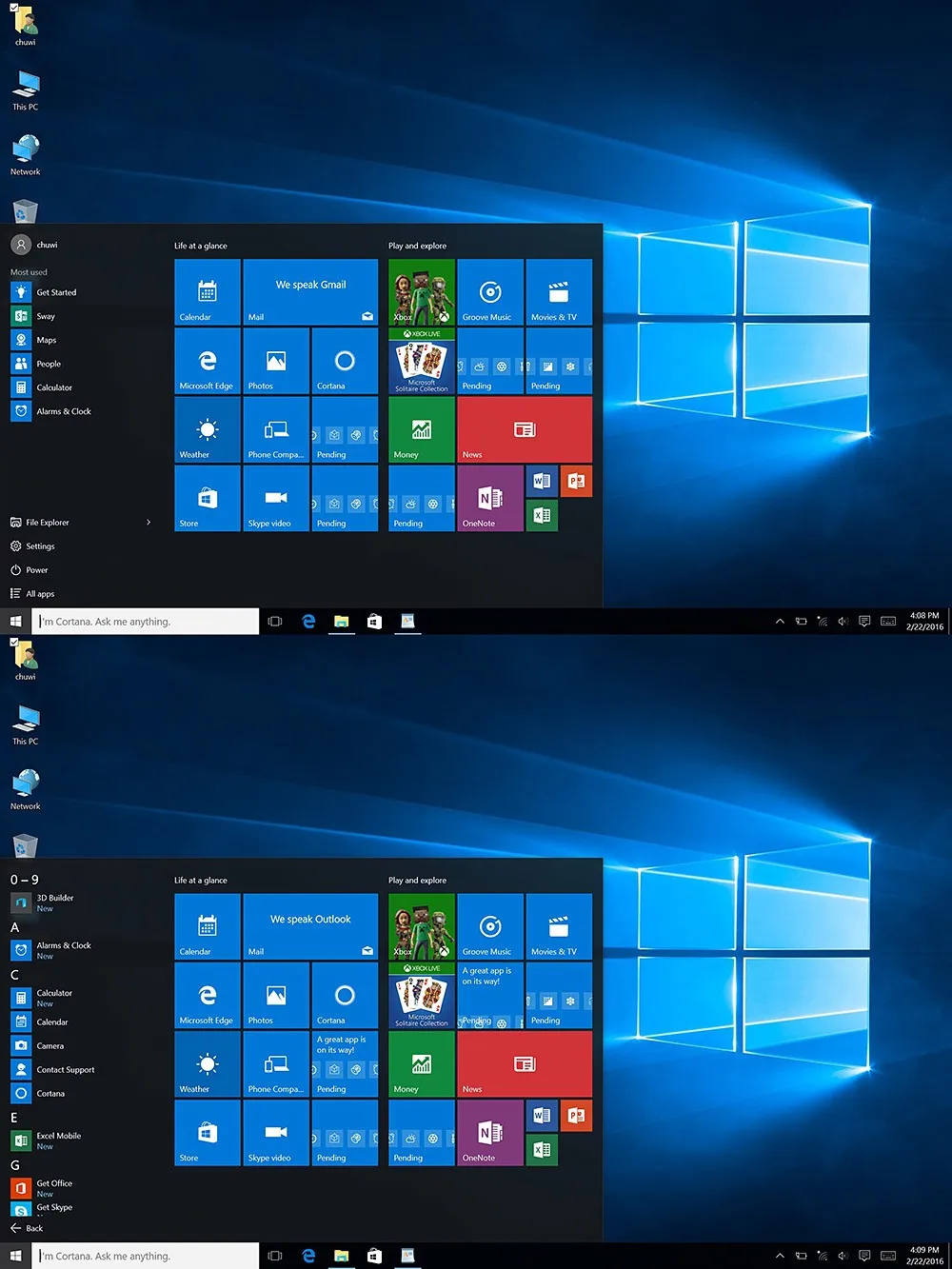Click volume icon in upper taskbar
952x1269 pixels.
pos(843,622)
